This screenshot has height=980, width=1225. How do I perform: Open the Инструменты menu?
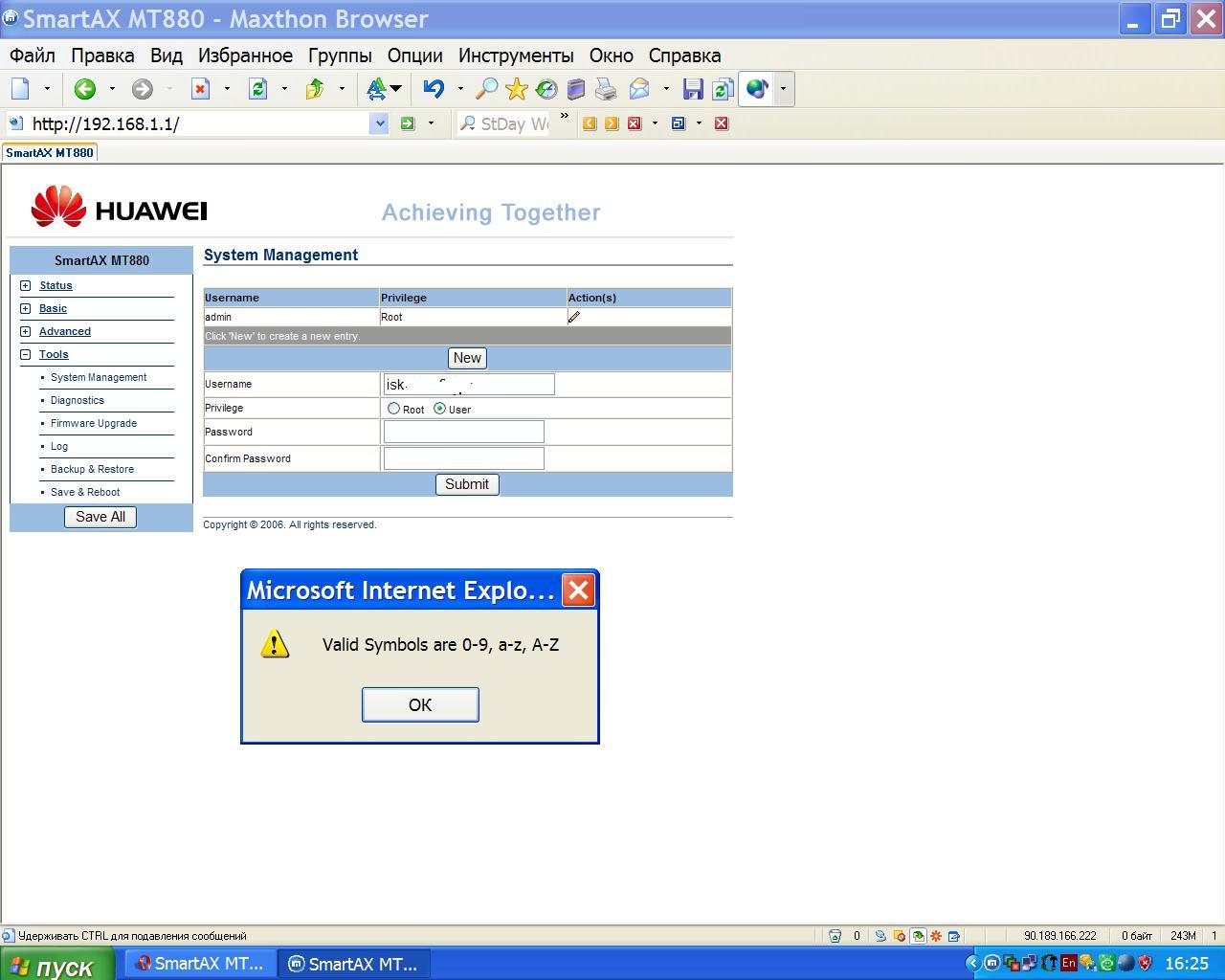pyautogui.click(x=516, y=56)
